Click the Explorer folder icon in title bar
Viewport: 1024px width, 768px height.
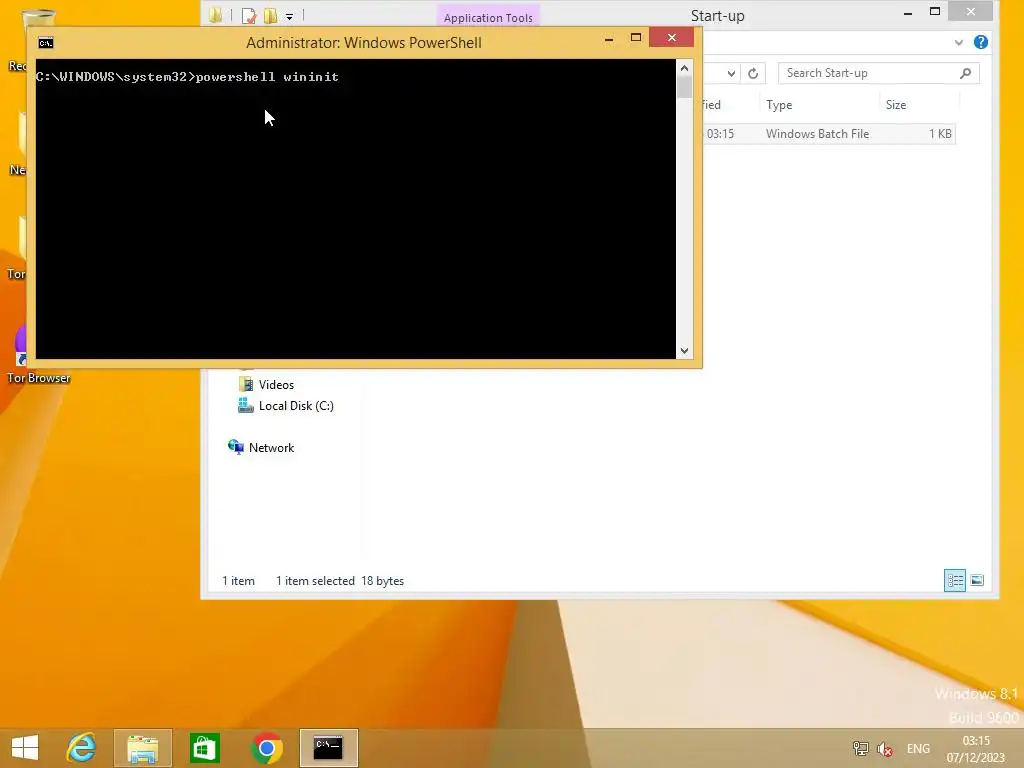(216, 15)
